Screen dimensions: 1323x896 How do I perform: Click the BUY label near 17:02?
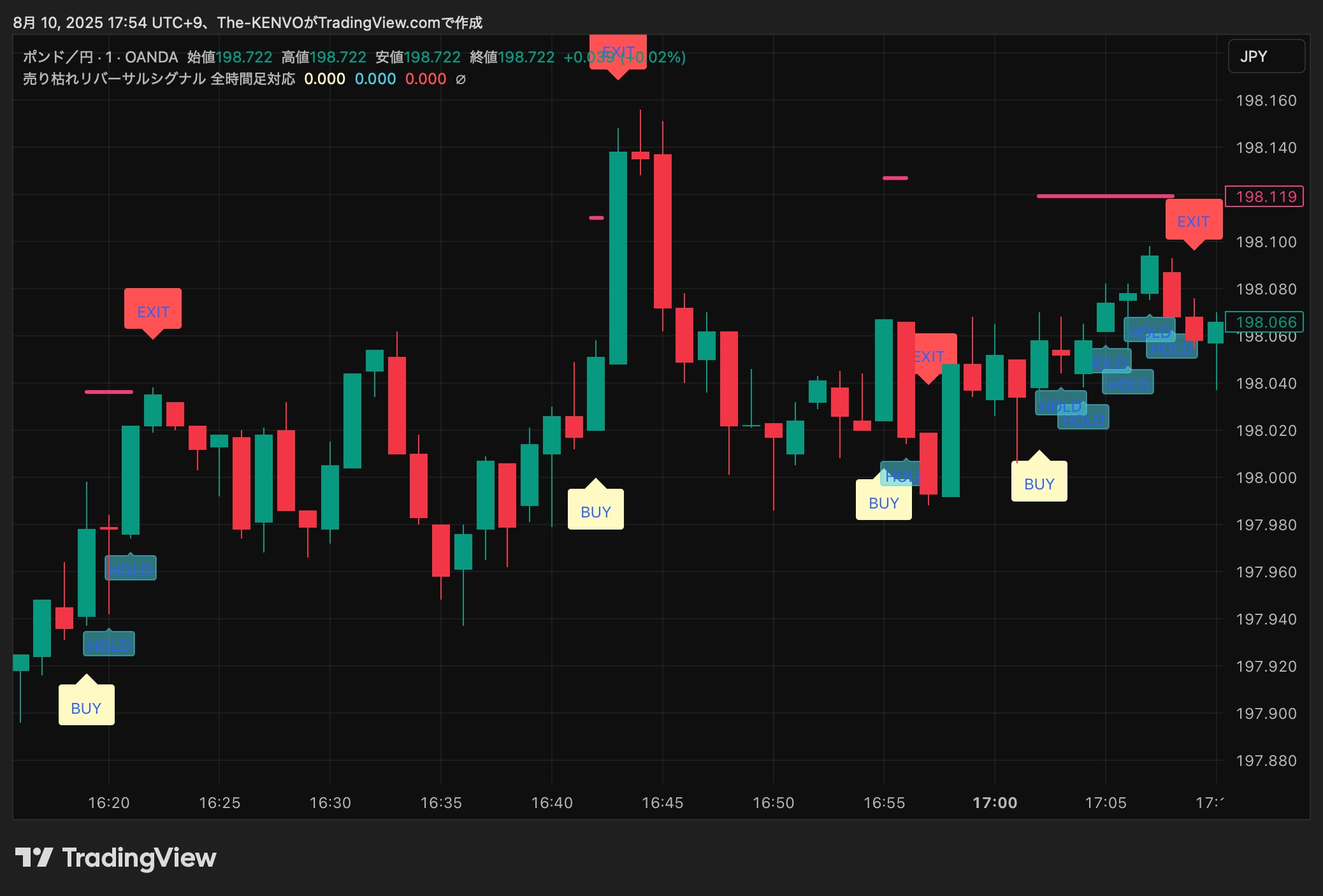pos(1039,484)
